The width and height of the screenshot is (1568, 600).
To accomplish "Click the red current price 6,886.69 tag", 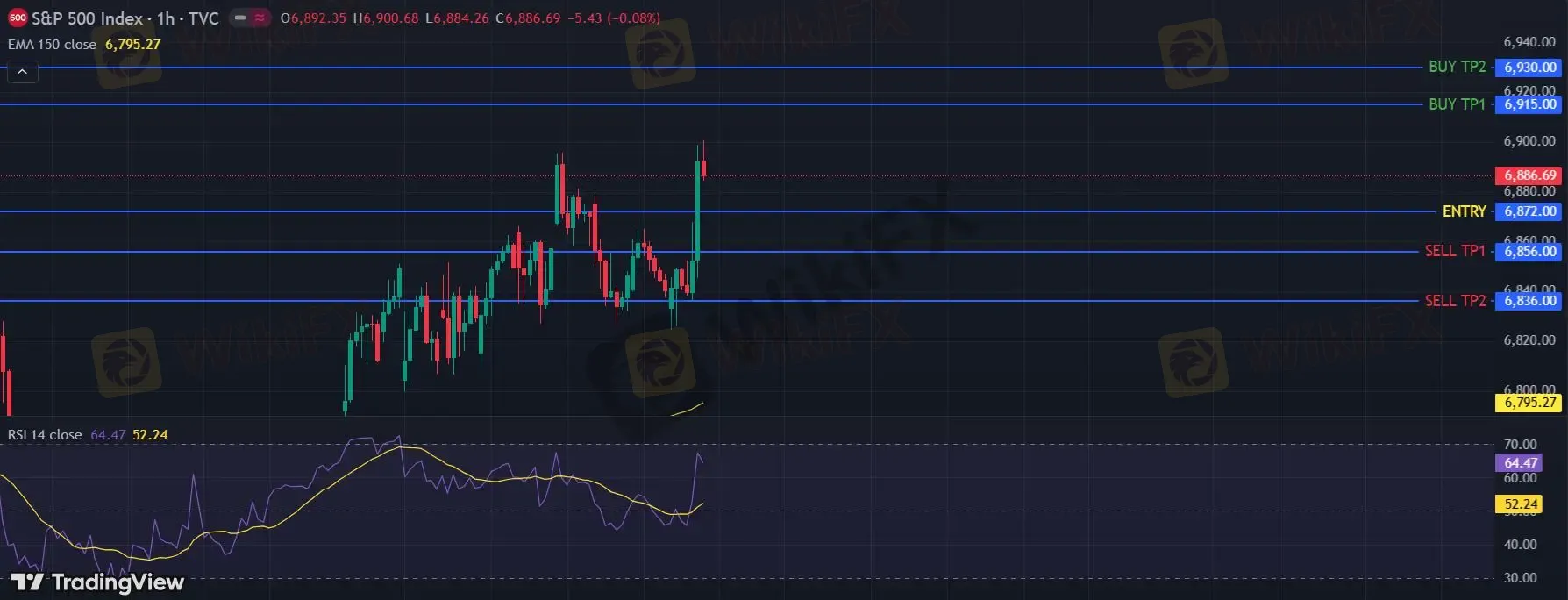I will 1529,175.
